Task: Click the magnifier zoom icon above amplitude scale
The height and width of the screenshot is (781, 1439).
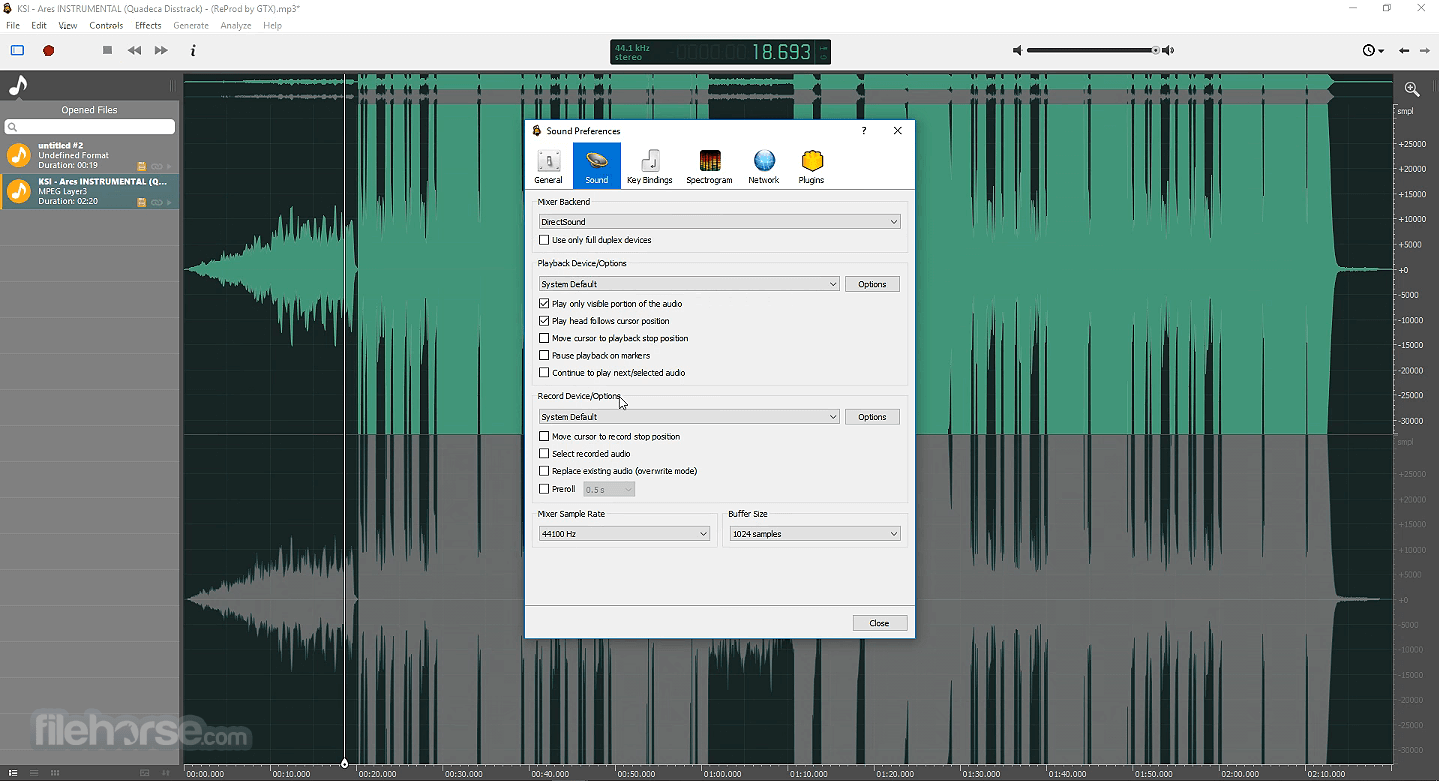Action: (x=1412, y=89)
